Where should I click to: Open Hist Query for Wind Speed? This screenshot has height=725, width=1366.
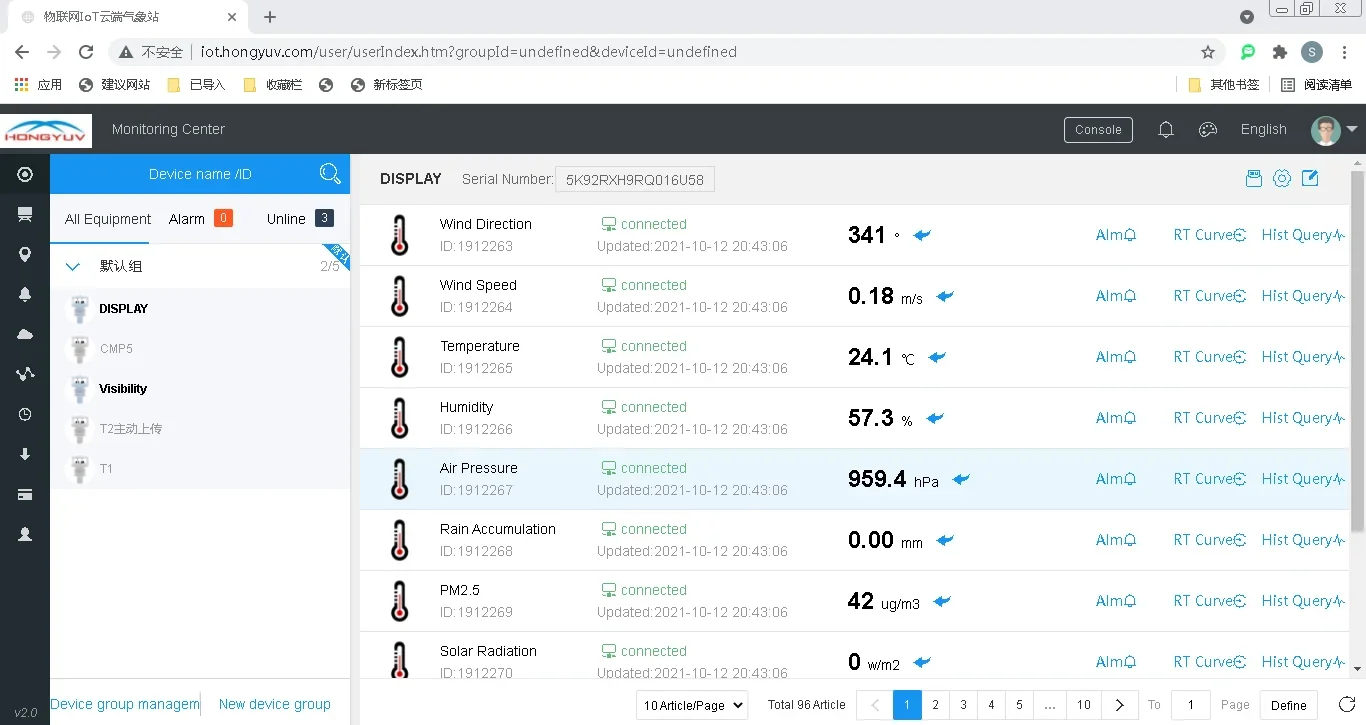click(x=1303, y=296)
